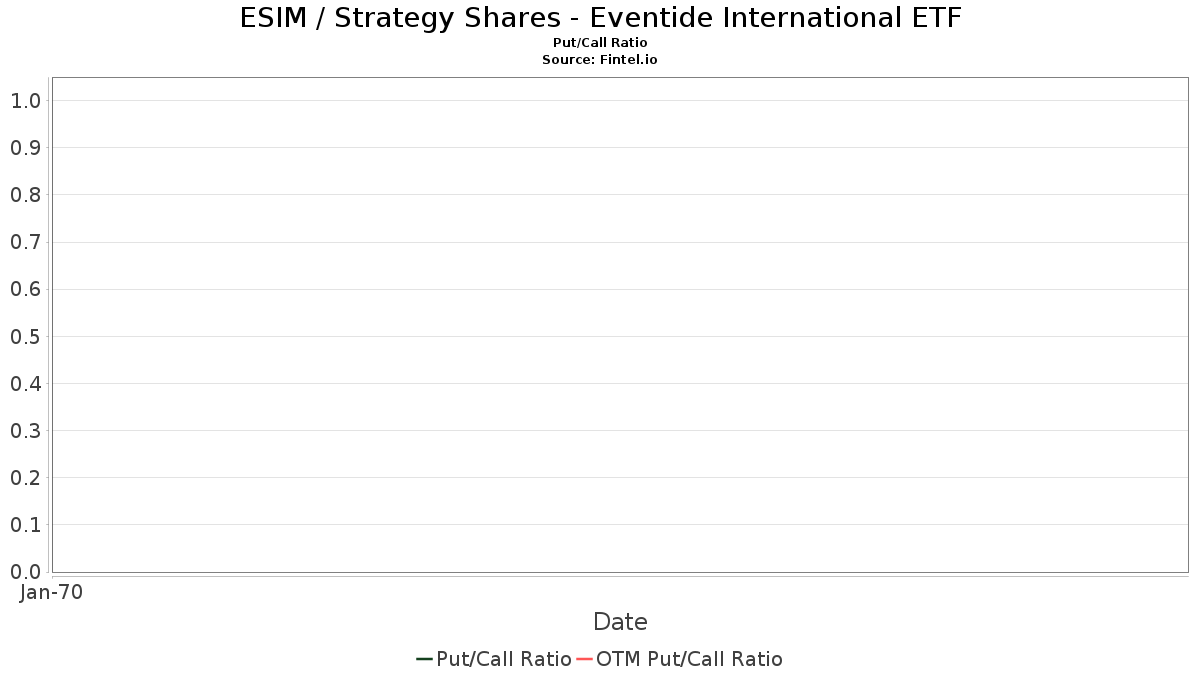1200x675 pixels.
Task: Click the 0.2 y-axis tick label
Action: (25, 478)
